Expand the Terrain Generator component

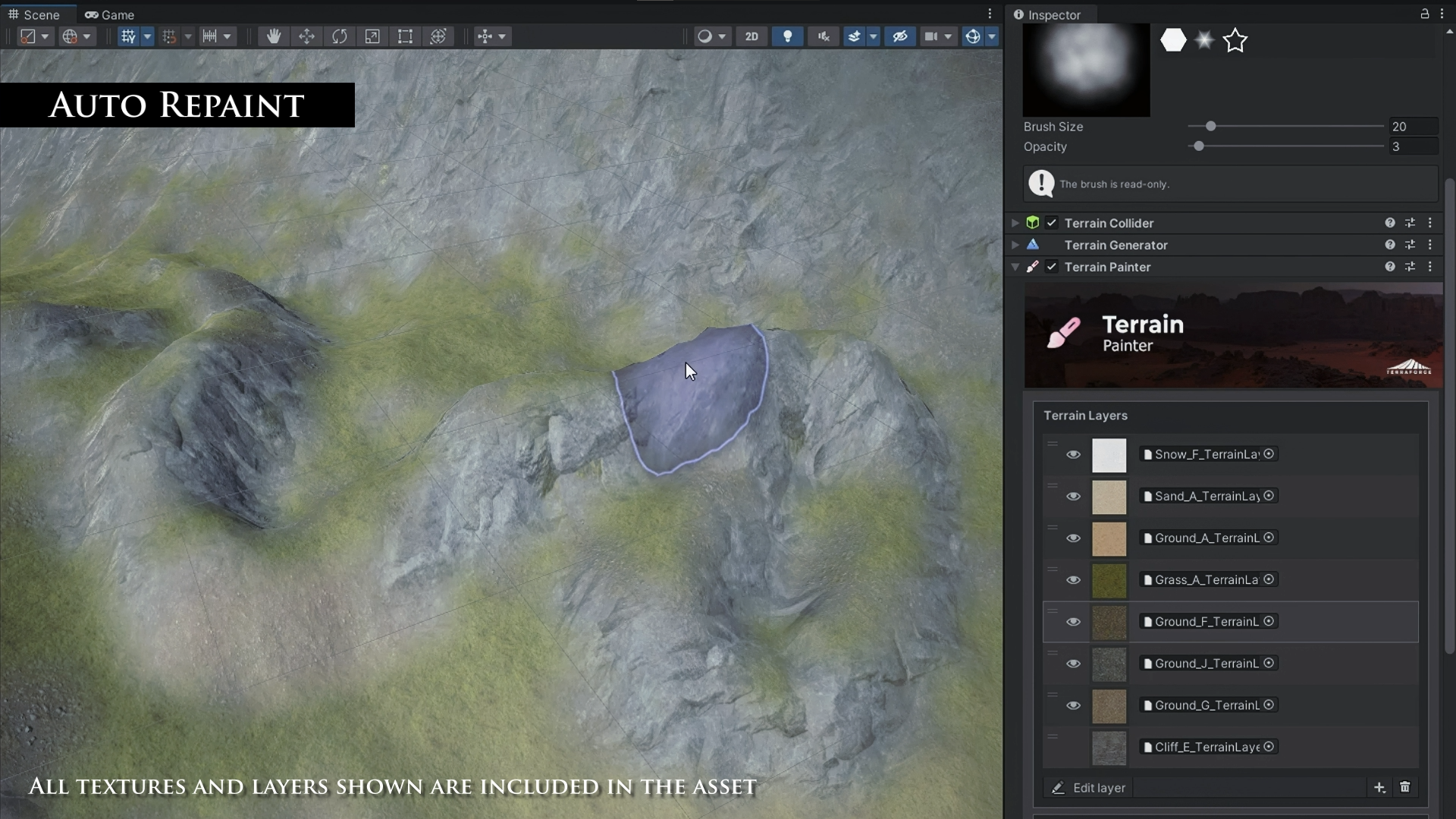(x=1015, y=245)
